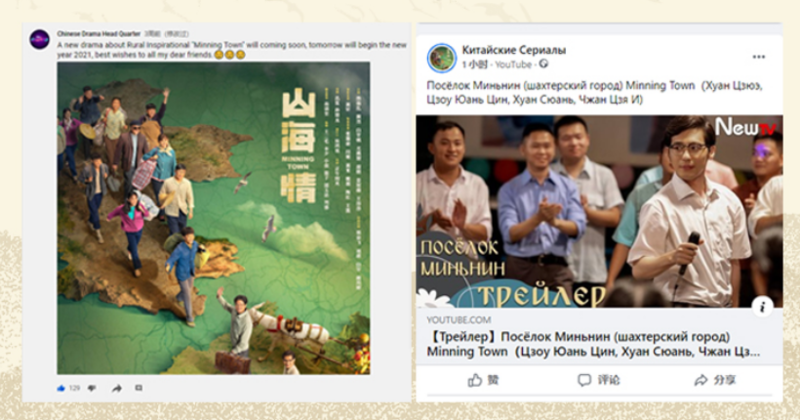Image resolution: width=800 pixels, height=420 pixels.
Task: Click the share arrow under YouTube post
Action: point(117,388)
